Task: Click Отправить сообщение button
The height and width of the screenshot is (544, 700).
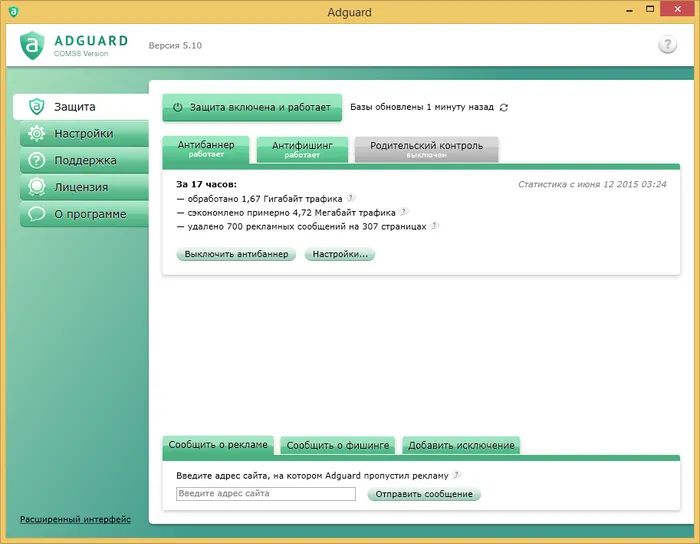Action: pos(424,494)
